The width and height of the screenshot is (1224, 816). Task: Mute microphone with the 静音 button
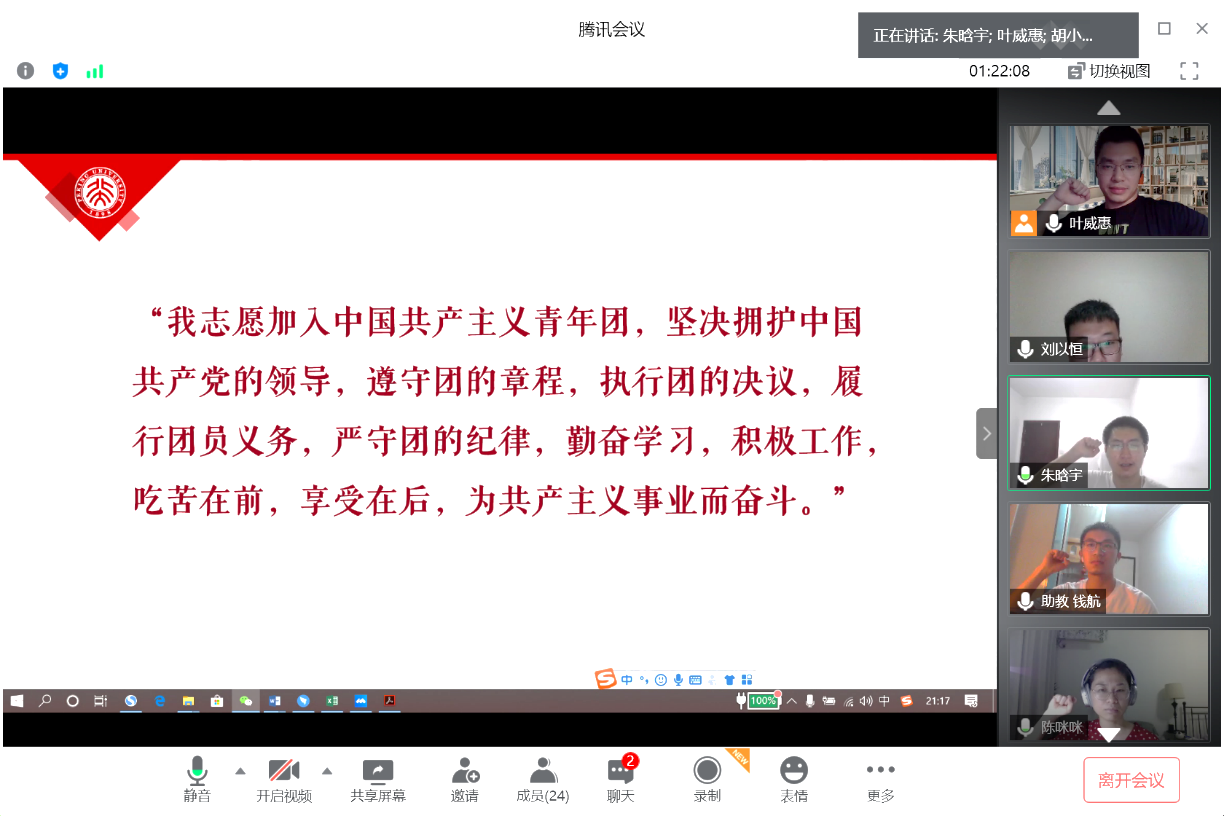(197, 780)
